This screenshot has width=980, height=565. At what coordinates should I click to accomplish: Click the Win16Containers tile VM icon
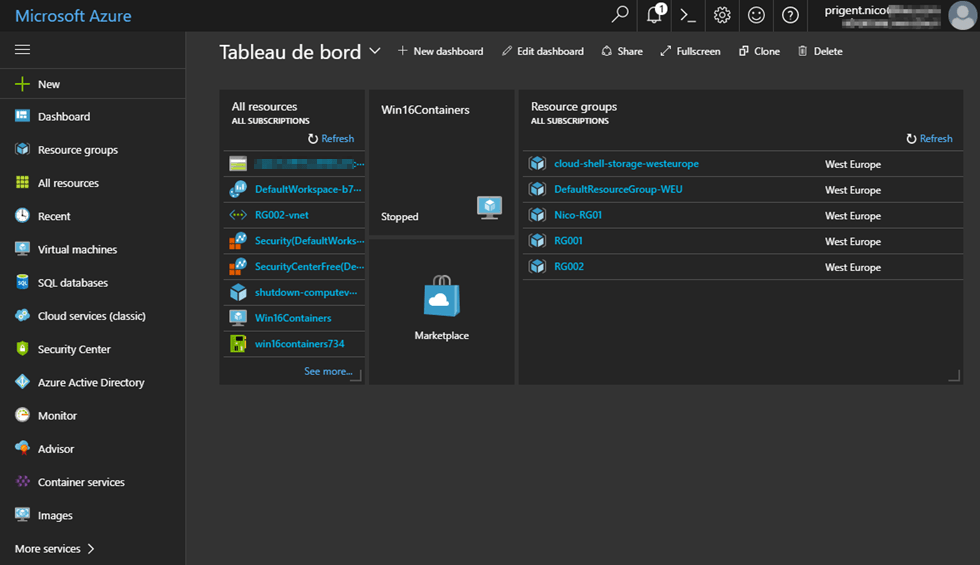coord(489,208)
